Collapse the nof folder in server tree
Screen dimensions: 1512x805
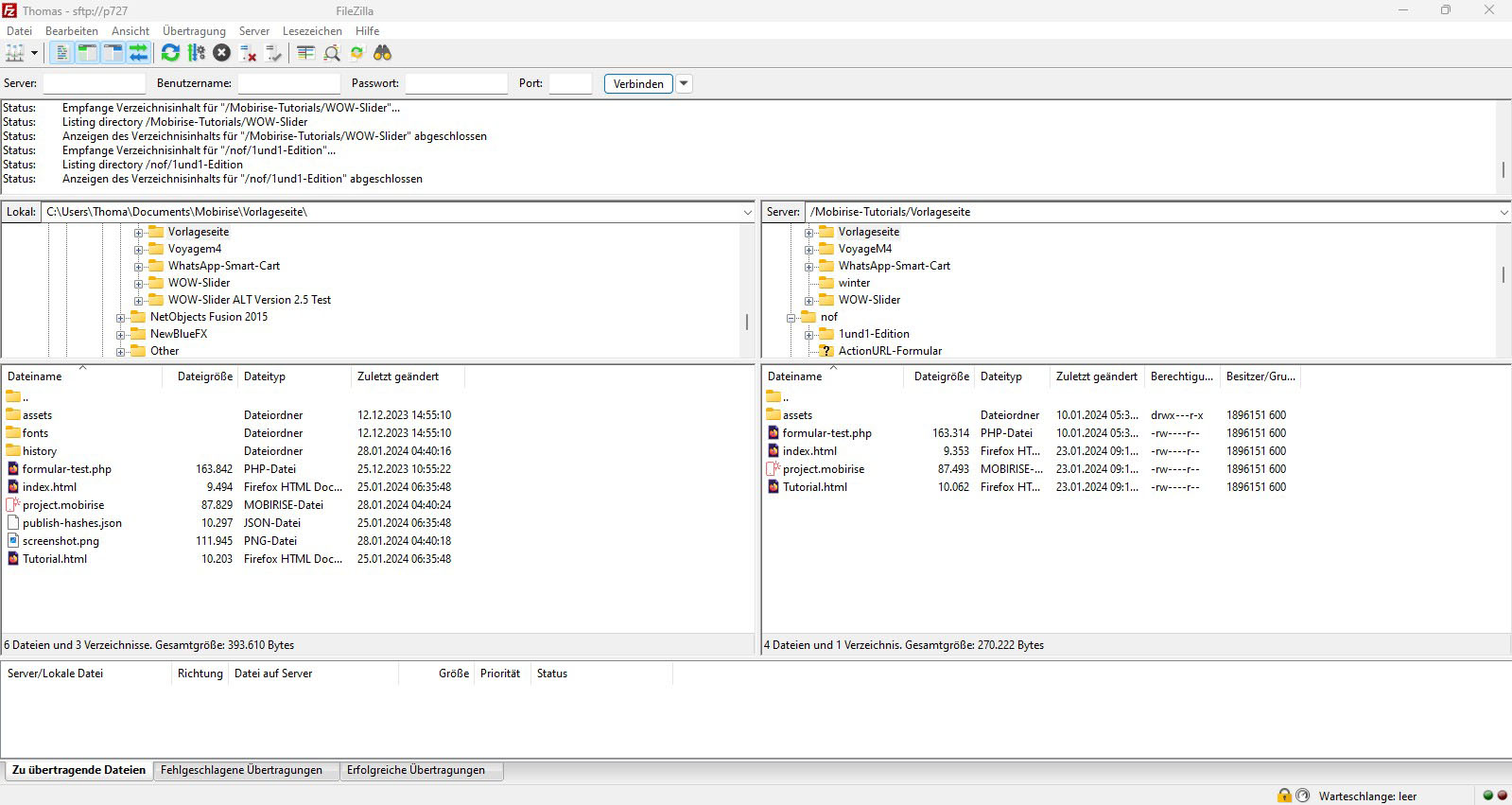(791, 318)
